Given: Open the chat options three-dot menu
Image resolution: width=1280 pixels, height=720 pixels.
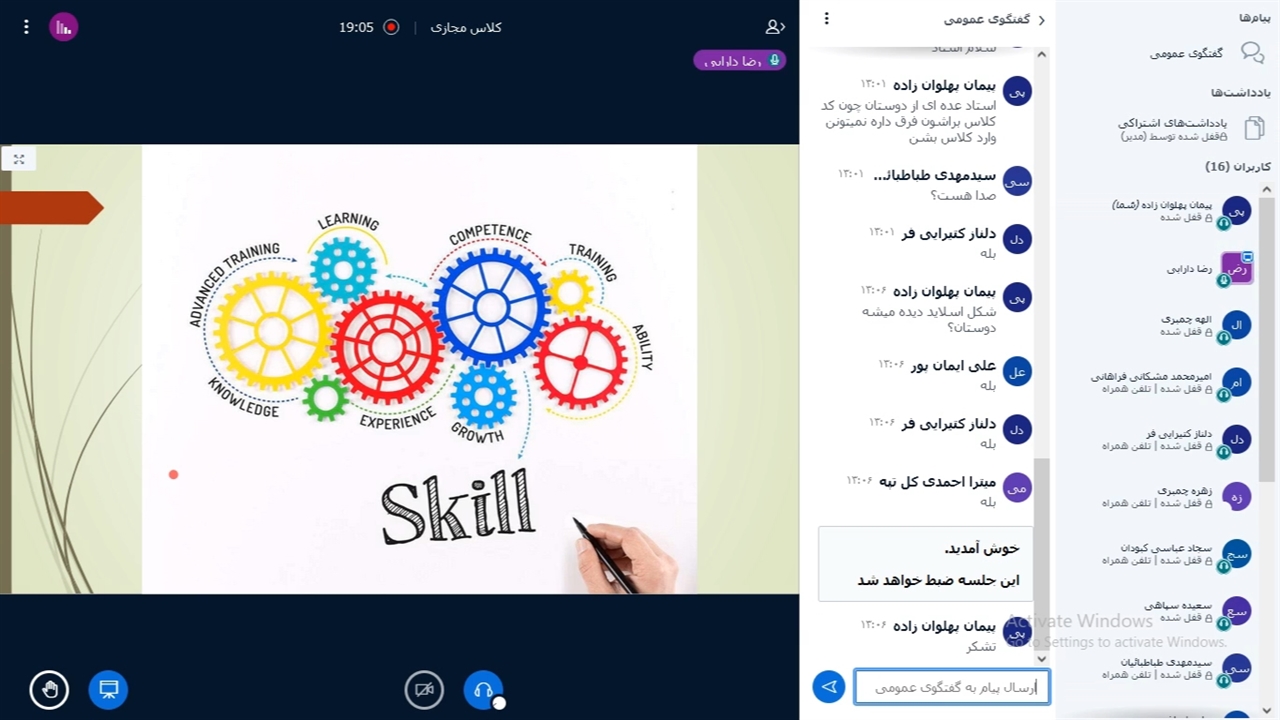Looking at the screenshot, I should point(826,19).
